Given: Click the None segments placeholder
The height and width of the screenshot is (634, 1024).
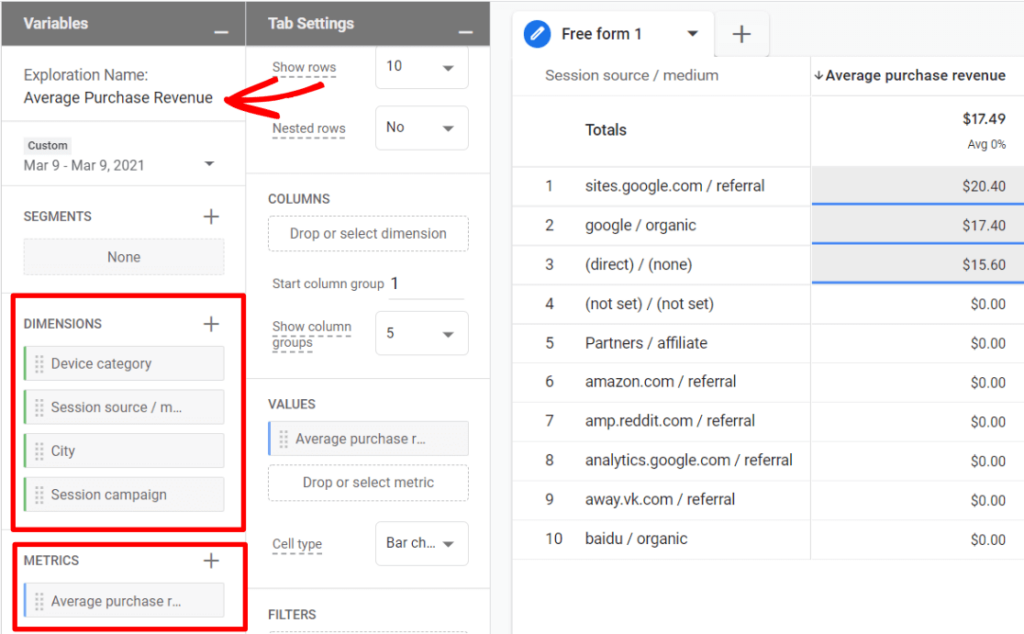Looking at the screenshot, I should click(x=123, y=256).
